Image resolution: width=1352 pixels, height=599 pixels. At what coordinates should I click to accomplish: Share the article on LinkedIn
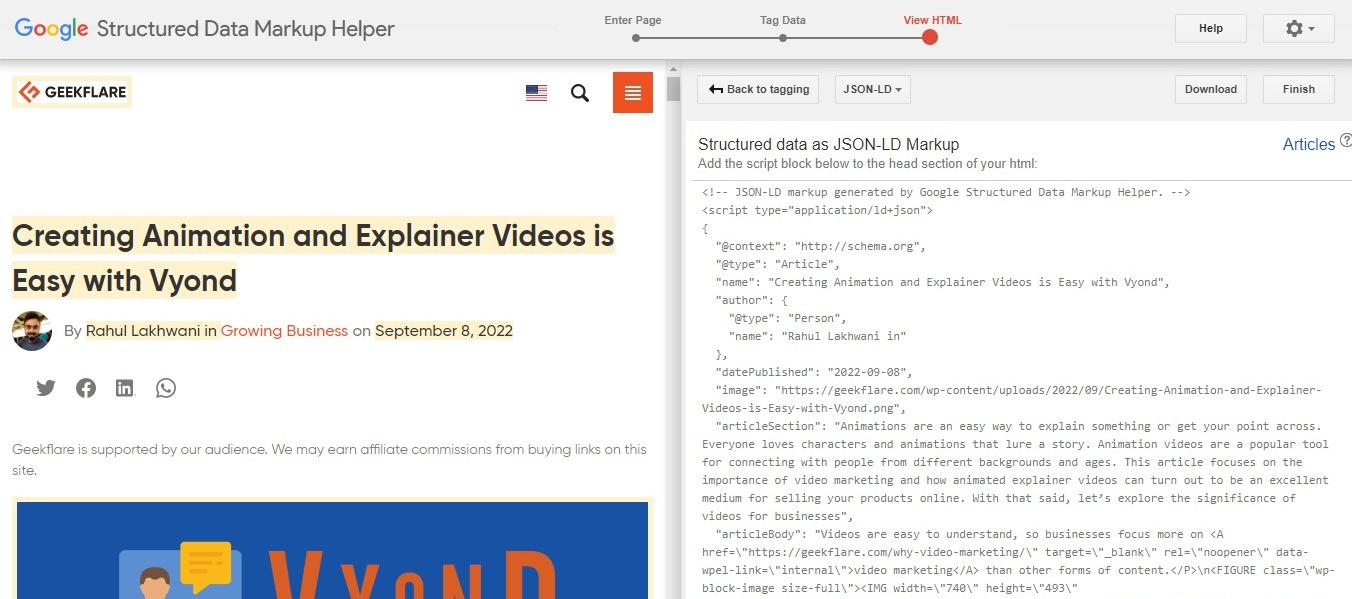125,388
